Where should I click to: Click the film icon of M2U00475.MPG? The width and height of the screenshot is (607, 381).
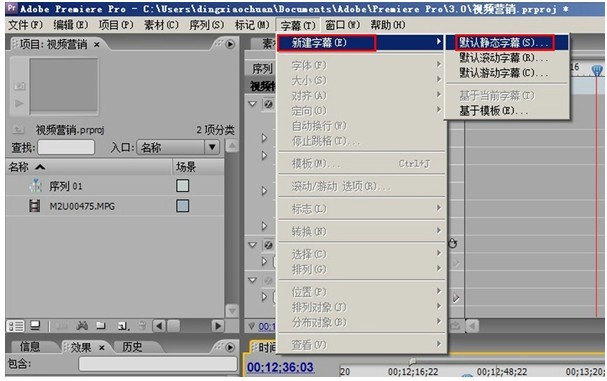[35, 206]
